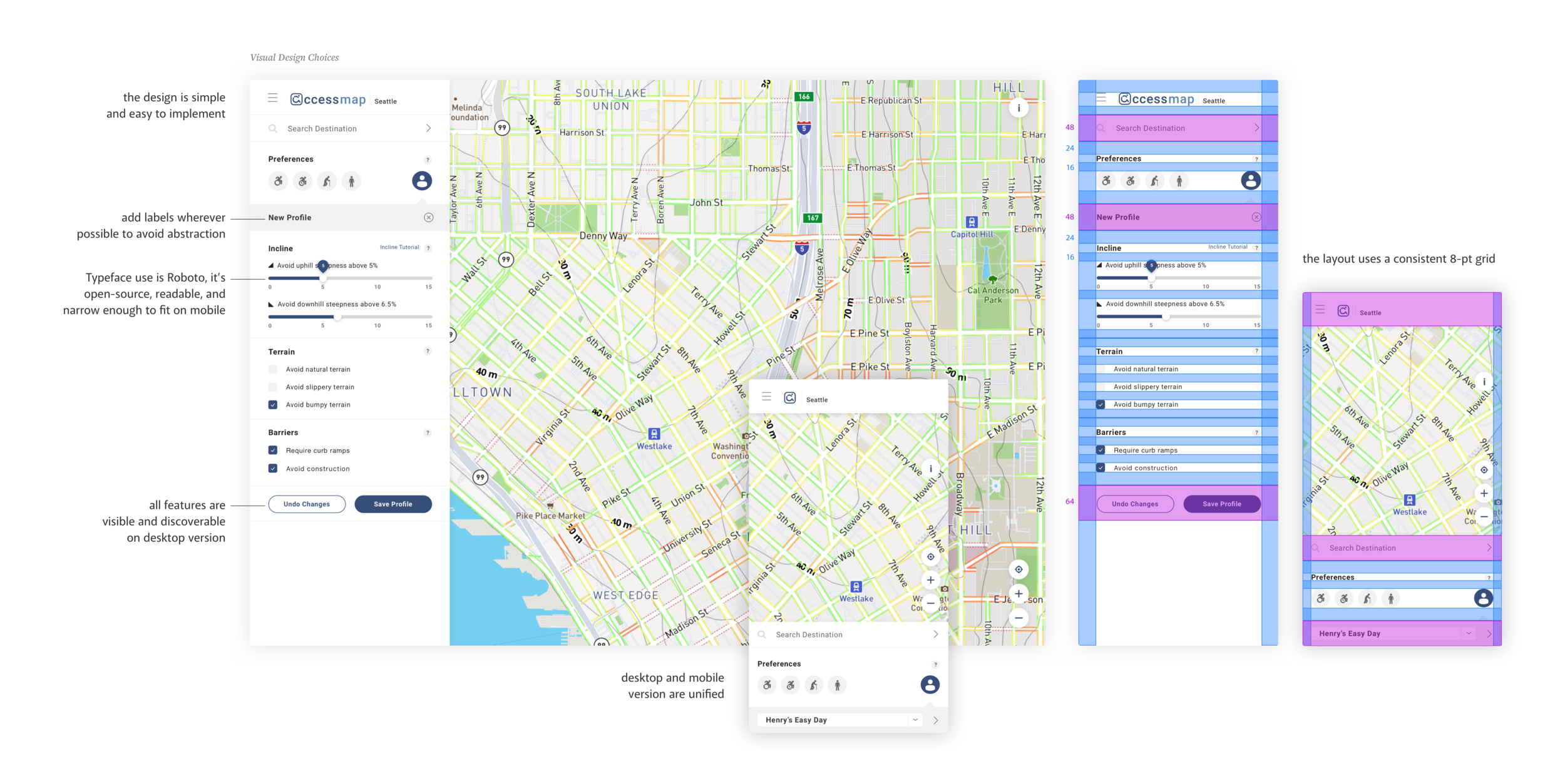Open Barriers help icon in left desktop panel
Viewport: 1565px width, 784px height.
pyautogui.click(x=428, y=433)
